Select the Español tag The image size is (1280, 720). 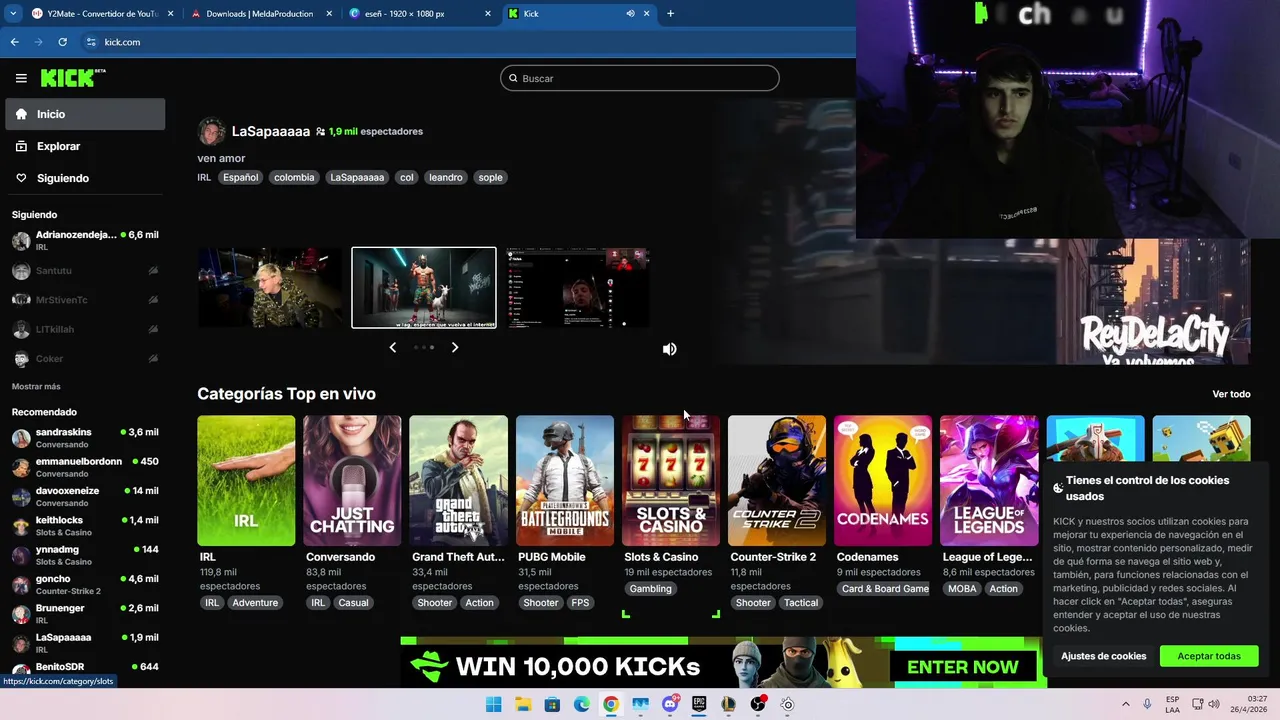(240, 177)
